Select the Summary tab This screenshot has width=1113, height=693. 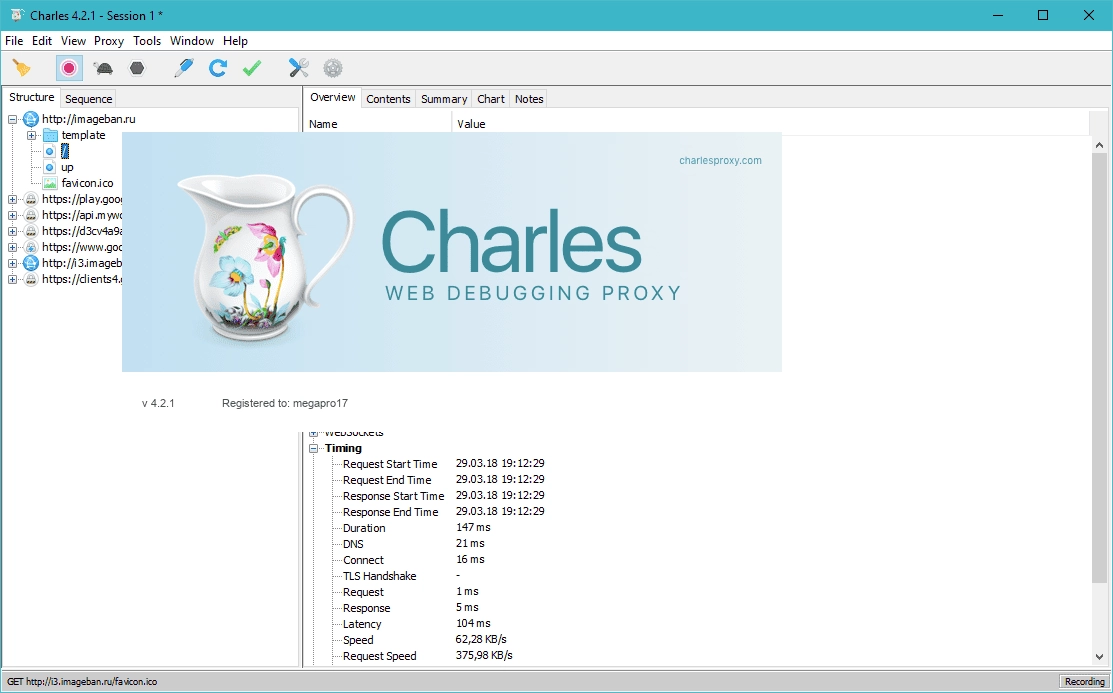tap(444, 99)
